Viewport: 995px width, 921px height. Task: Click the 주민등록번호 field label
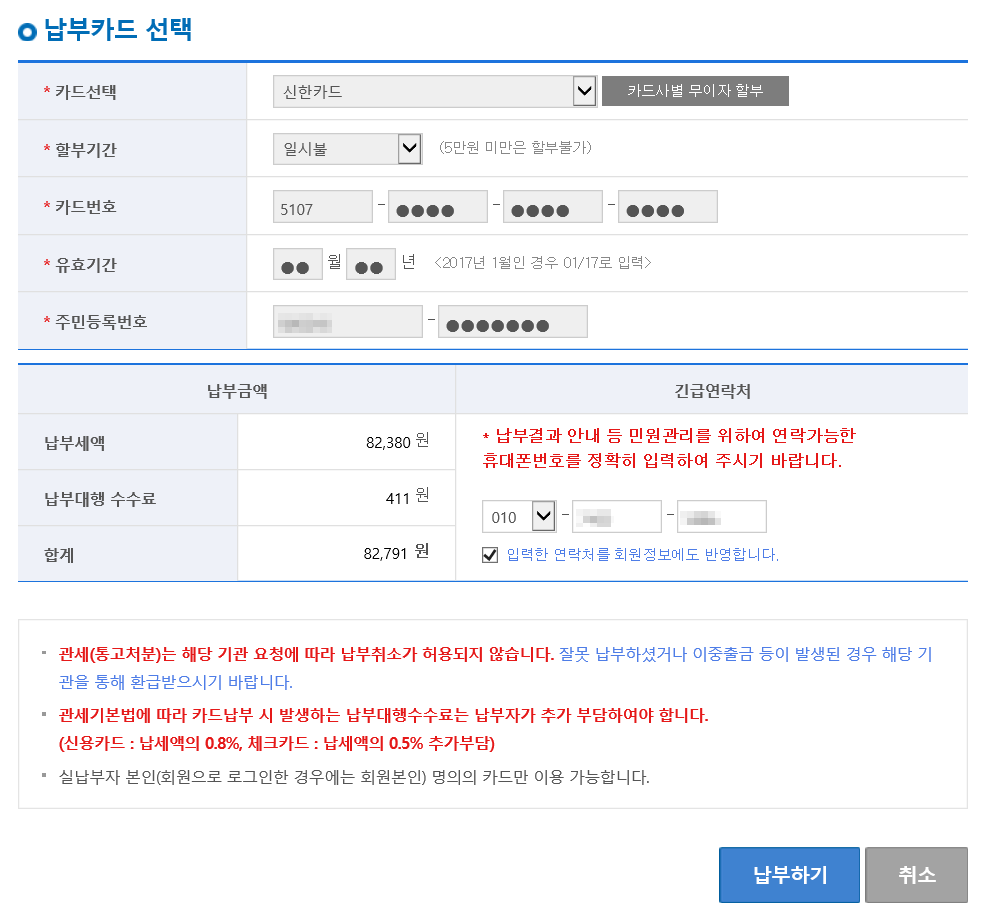coord(101,321)
